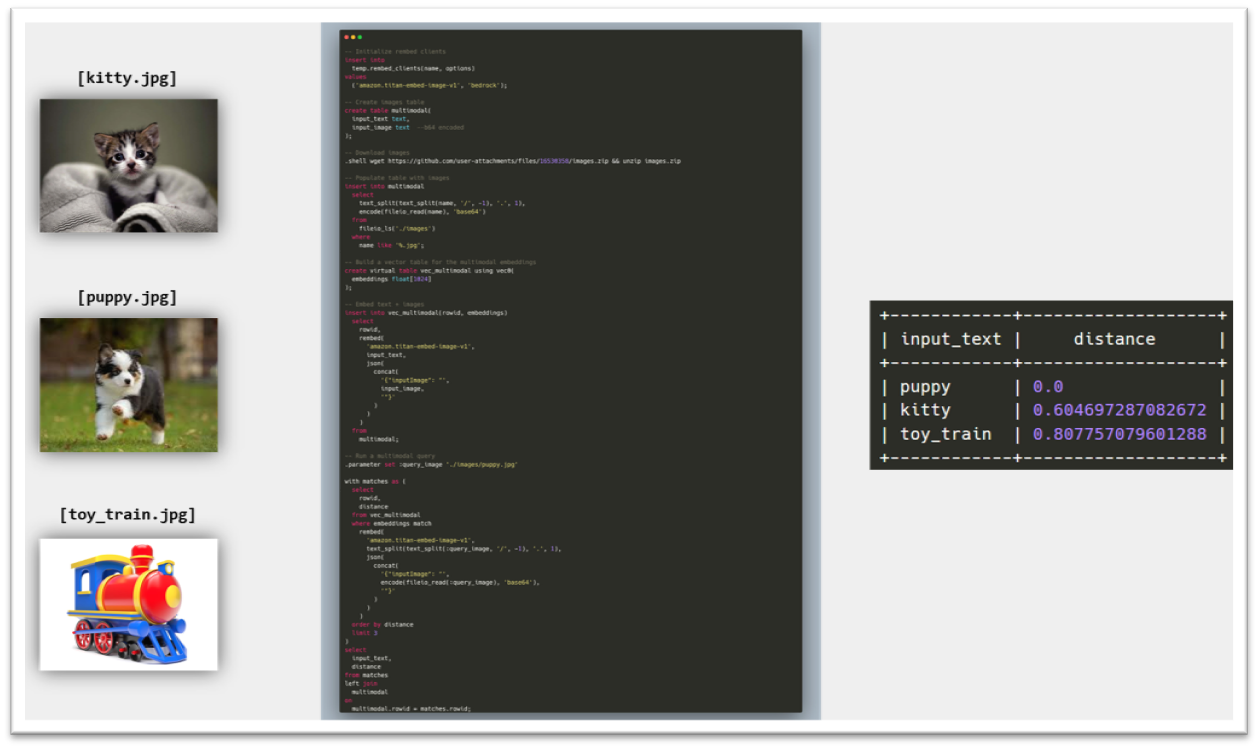Select toy_train distance value 0.807757079601288

(x=1119, y=434)
